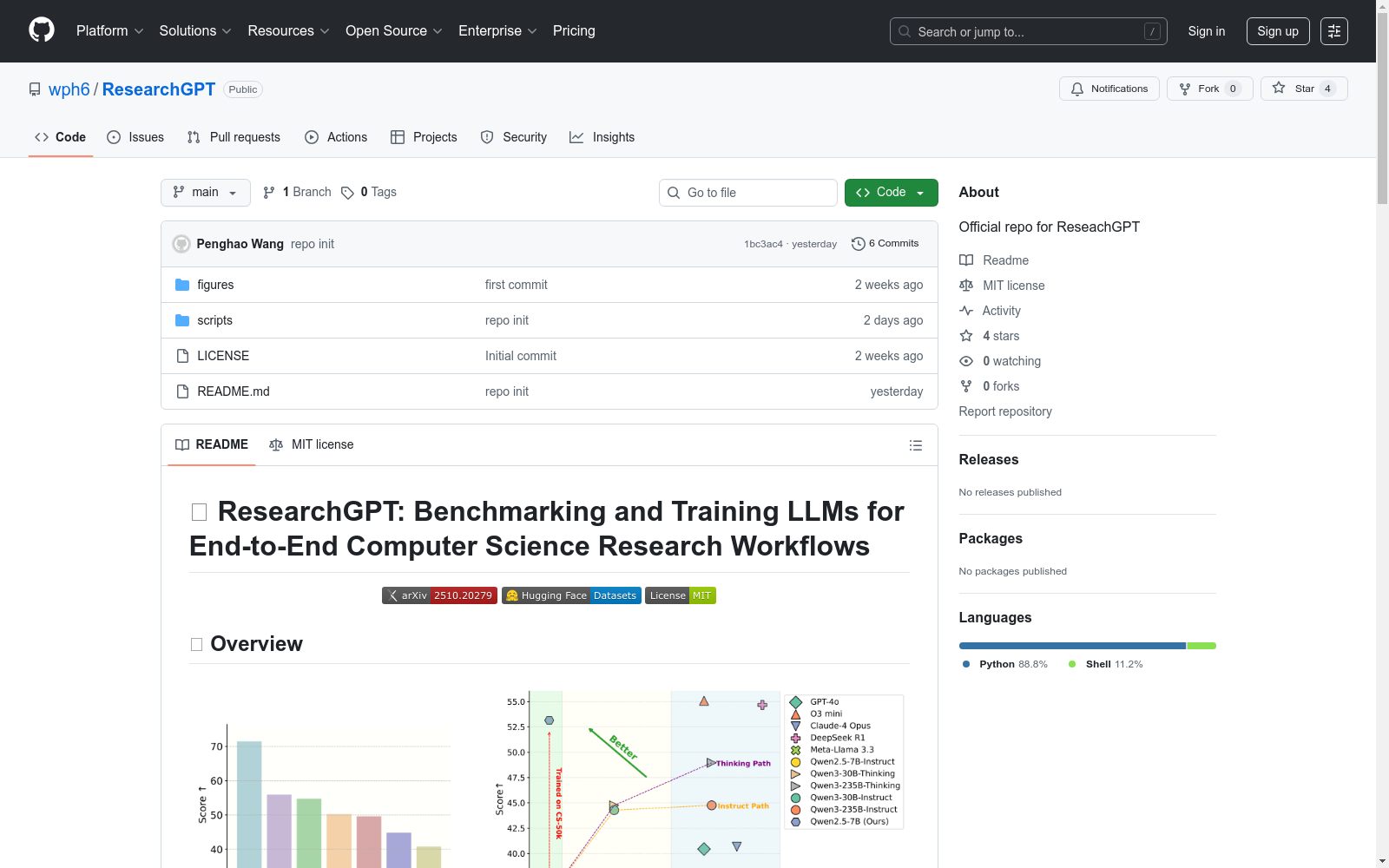This screenshot has width=1389, height=868.
Task: Click the Pricing link
Action: pos(574,31)
